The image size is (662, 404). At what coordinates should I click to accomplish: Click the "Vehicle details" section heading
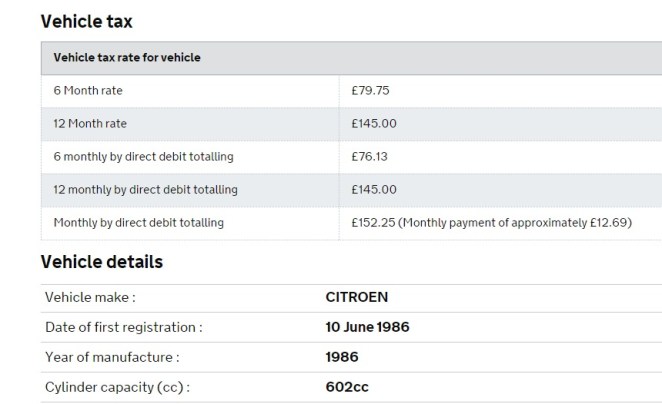[x=101, y=262]
